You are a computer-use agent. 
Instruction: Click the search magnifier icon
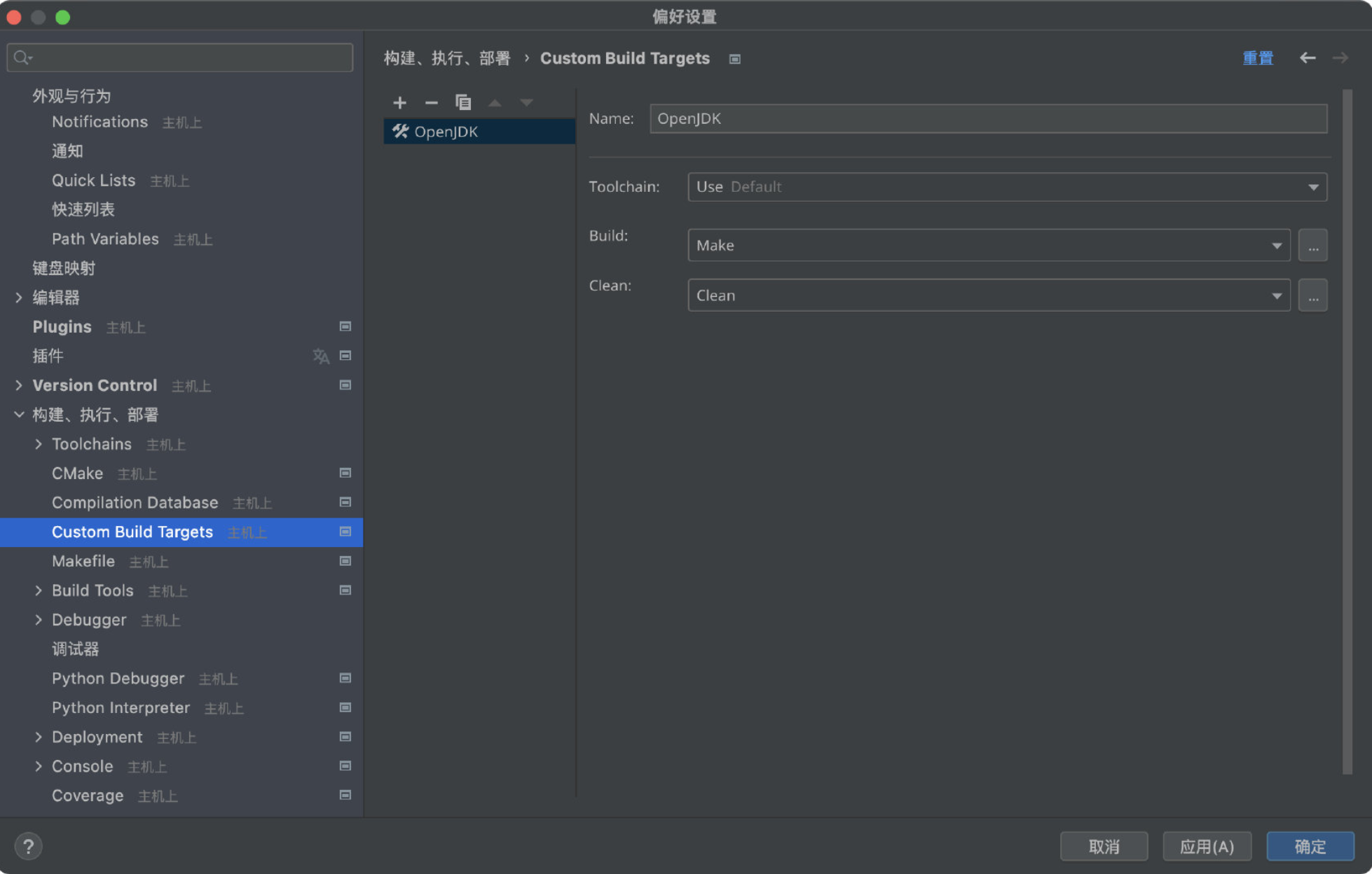click(22, 57)
